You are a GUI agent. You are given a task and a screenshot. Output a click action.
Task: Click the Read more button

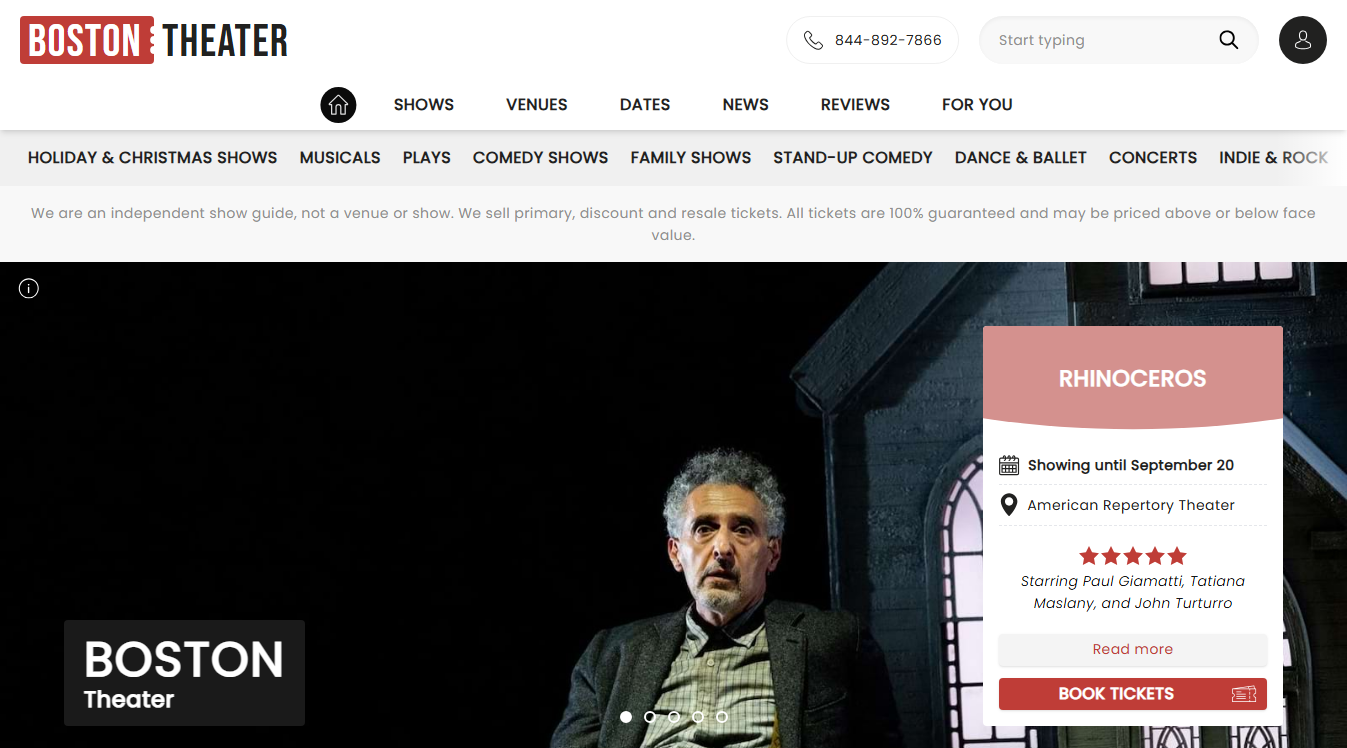(1133, 649)
